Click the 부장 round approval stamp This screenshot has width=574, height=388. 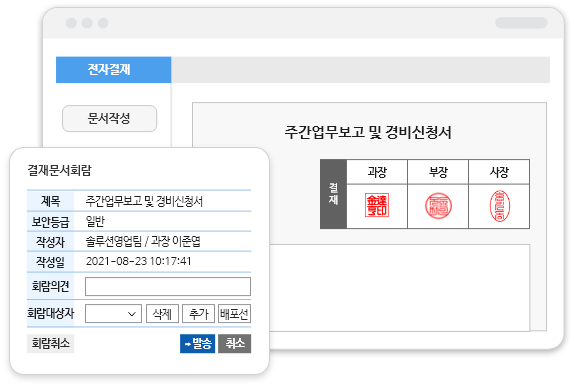coord(438,206)
